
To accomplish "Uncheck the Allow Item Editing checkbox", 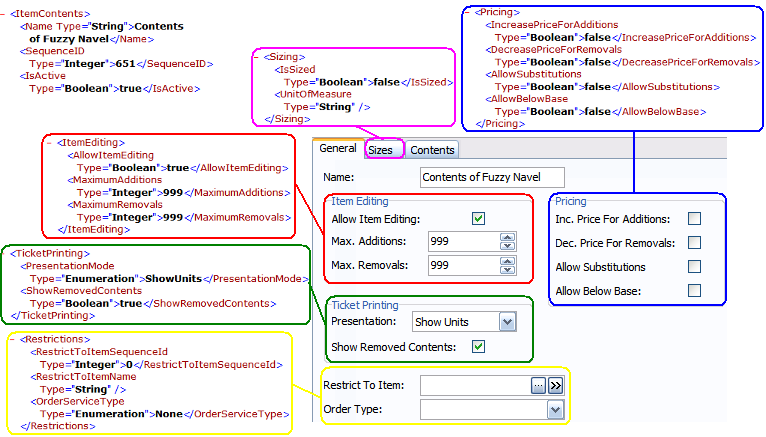I will point(479,219).
